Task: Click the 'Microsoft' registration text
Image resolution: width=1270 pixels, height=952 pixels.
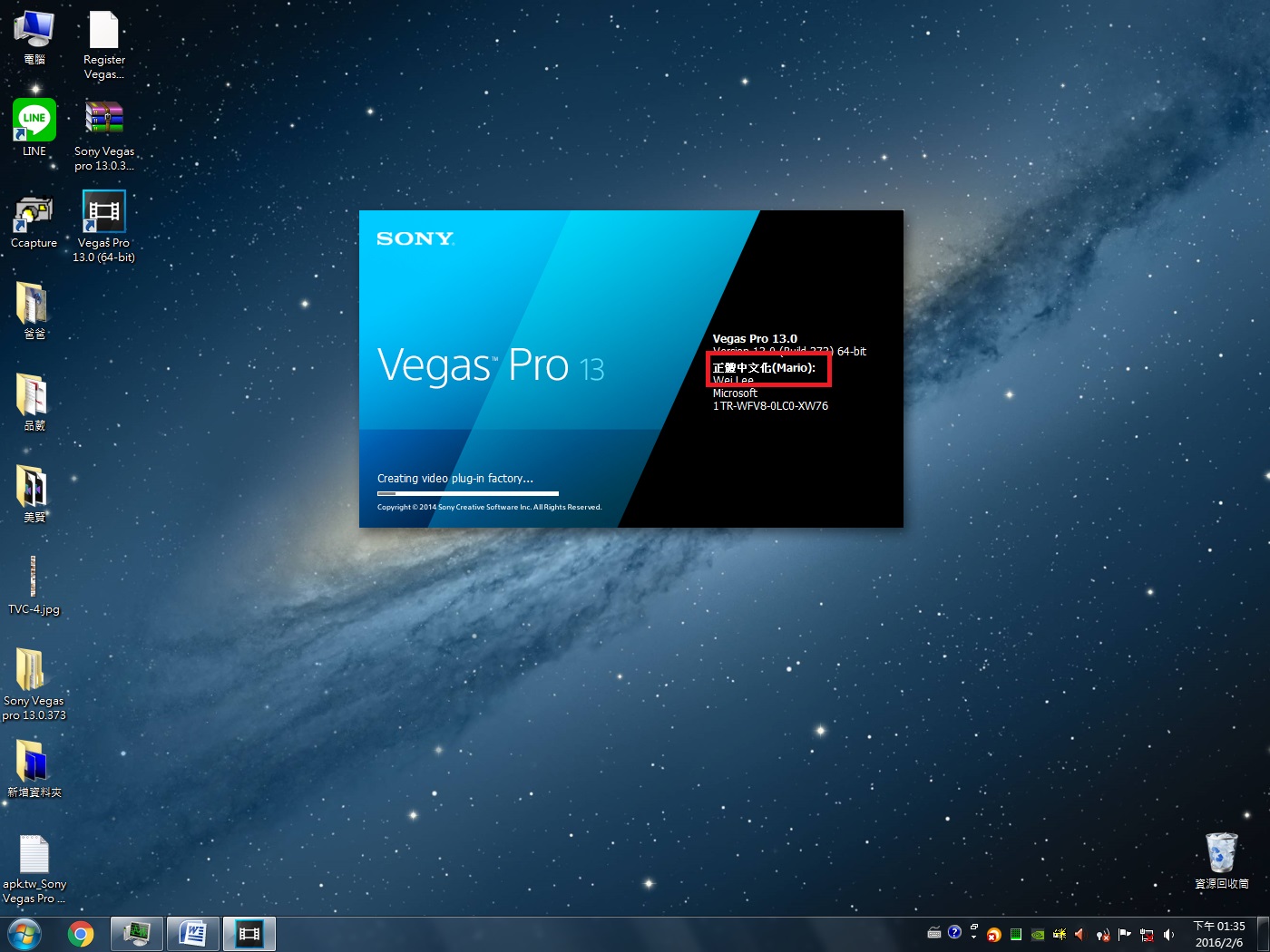Action: tap(735, 393)
